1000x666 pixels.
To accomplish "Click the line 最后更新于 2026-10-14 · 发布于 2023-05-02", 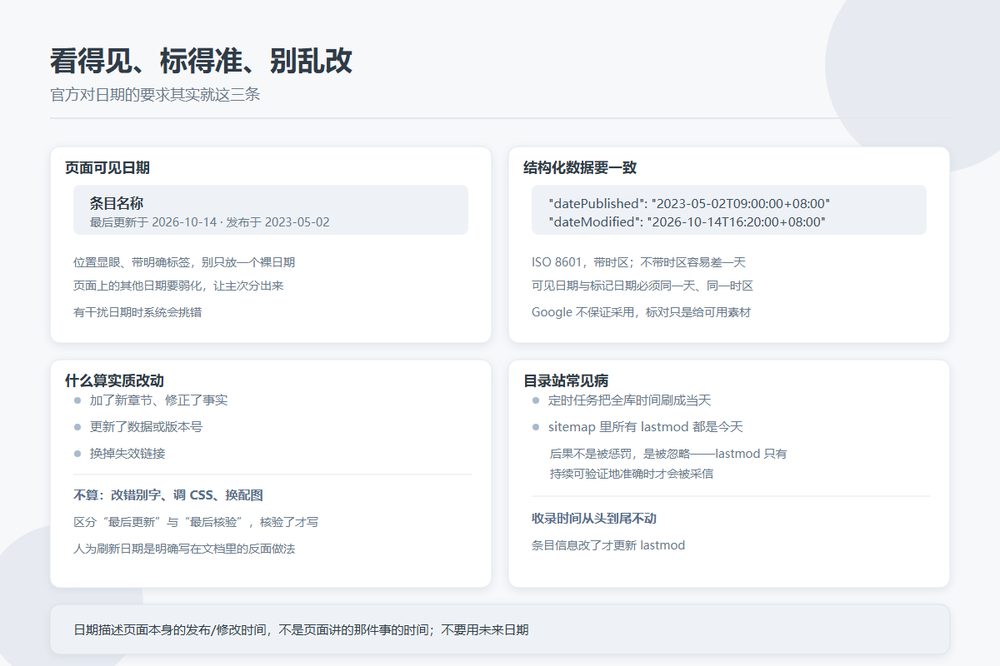I will point(209,222).
